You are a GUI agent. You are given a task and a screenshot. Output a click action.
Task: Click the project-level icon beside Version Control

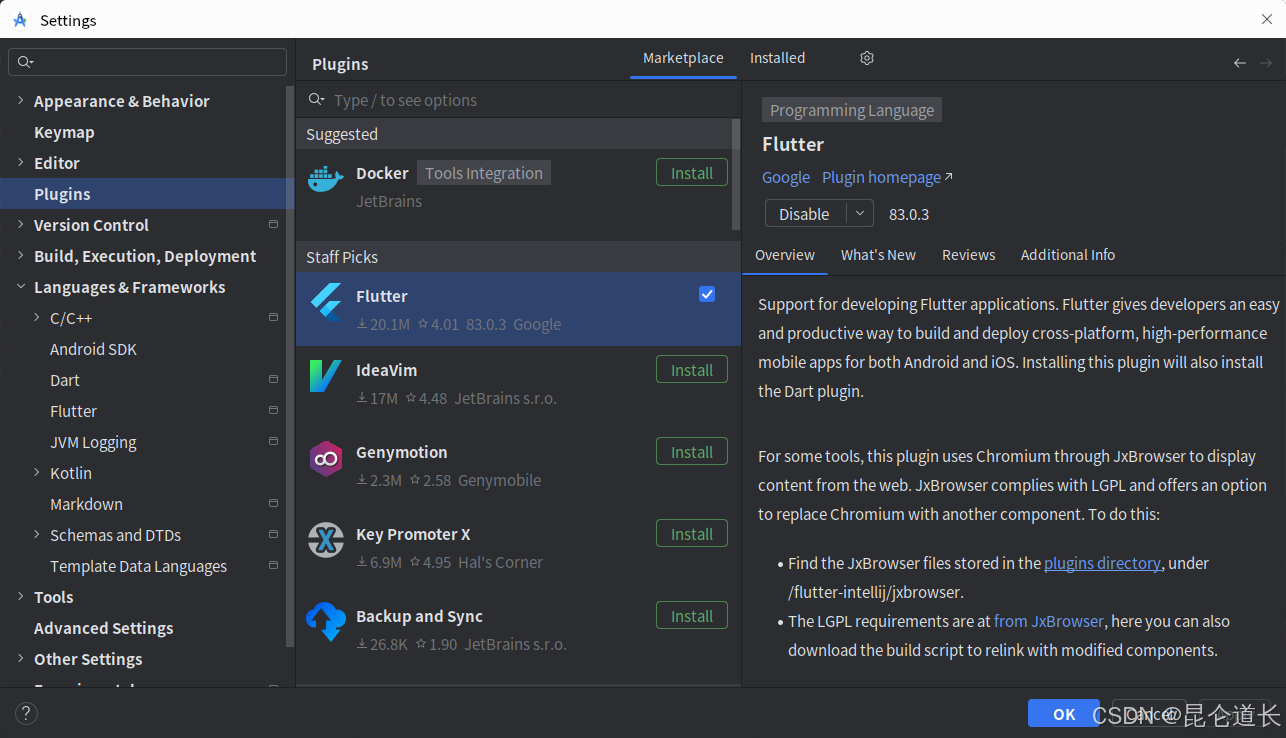[x=273, y=225]
